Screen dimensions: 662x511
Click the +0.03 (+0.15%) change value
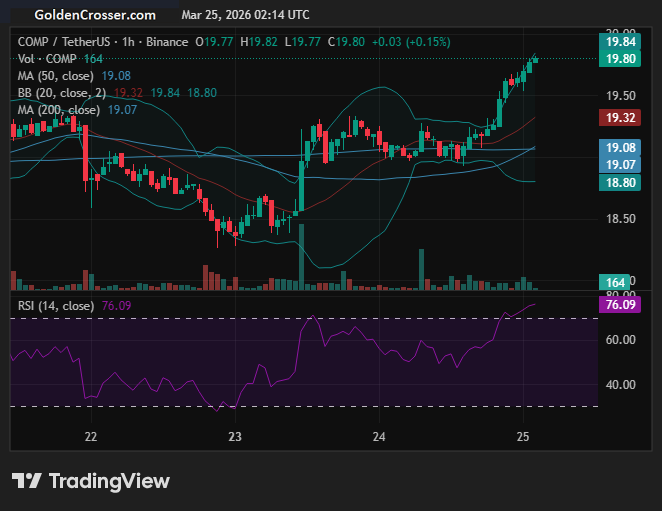coord(411,42)
